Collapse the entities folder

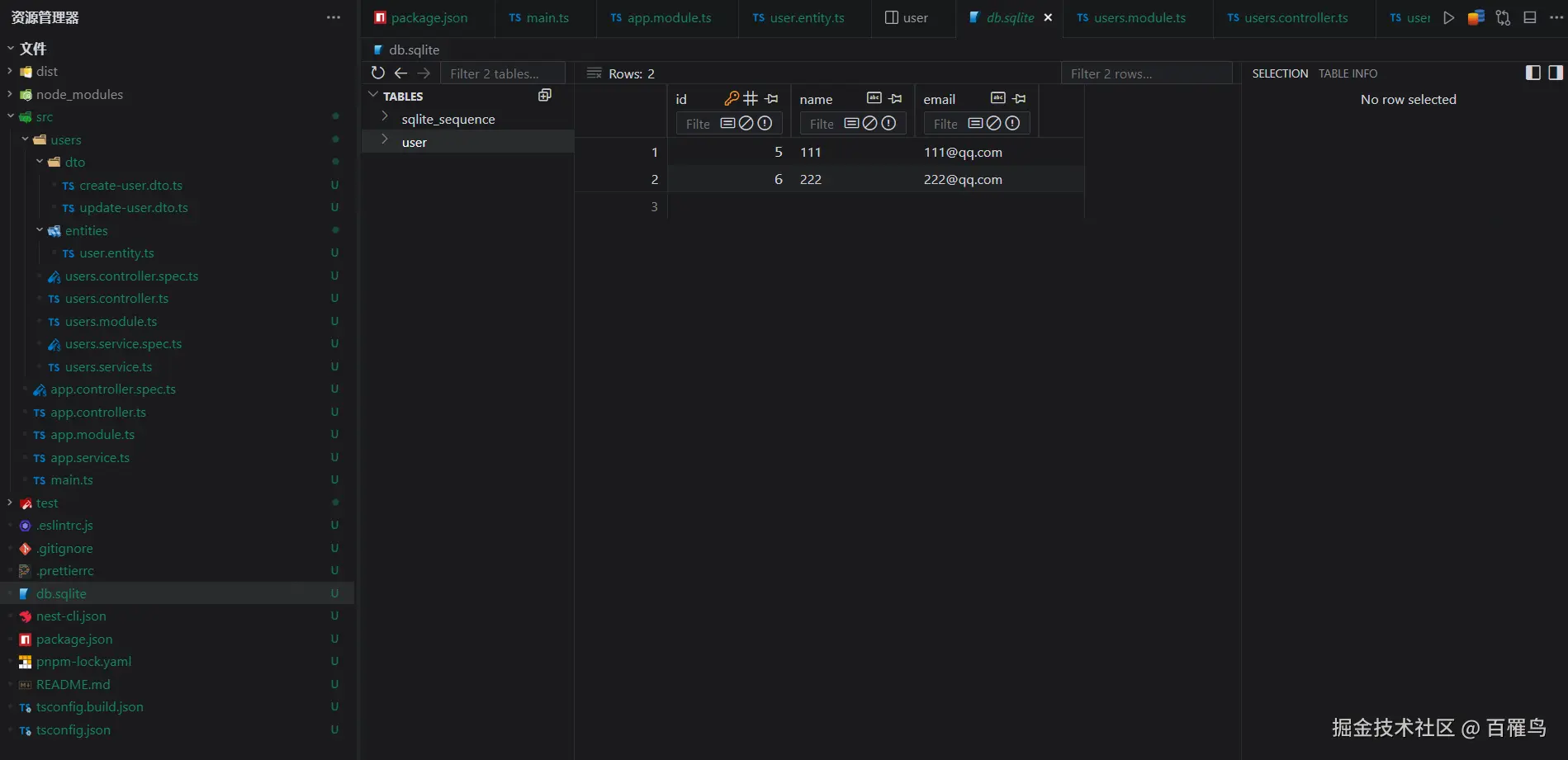[40, 230]
